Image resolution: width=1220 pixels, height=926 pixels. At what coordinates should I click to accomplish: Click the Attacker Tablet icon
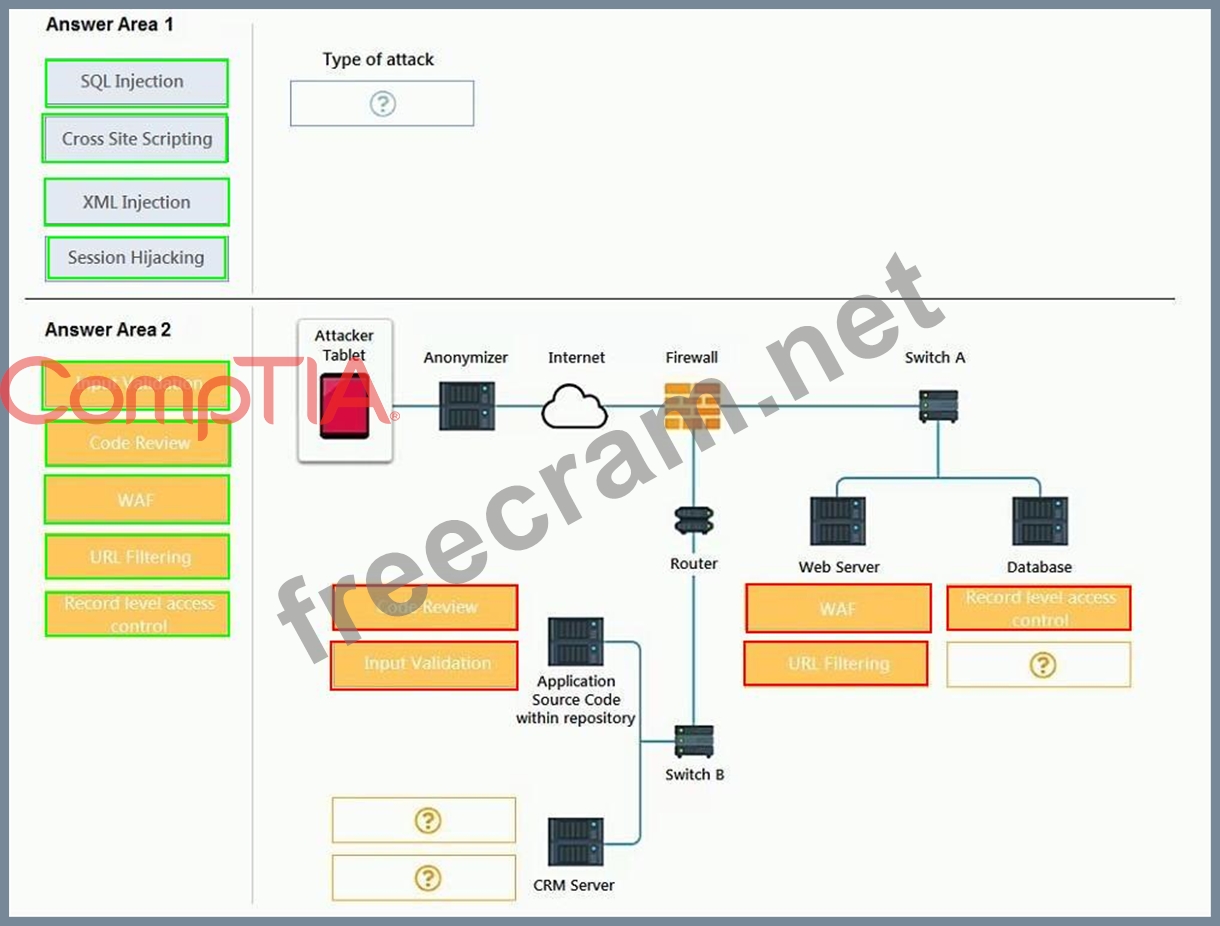[x=345, y=407]
